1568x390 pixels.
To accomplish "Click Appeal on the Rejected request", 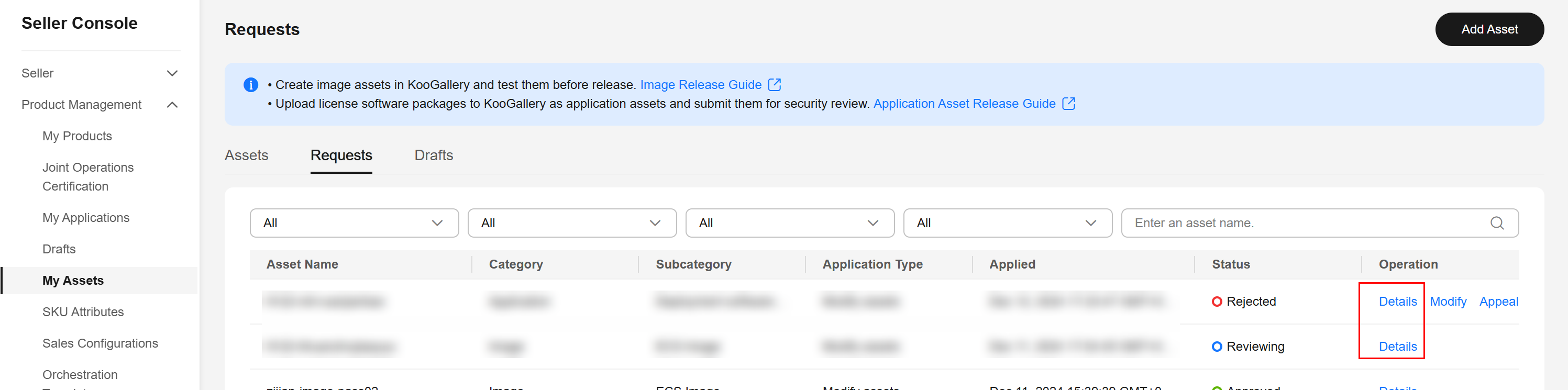I will click(x=1499, y=302).
